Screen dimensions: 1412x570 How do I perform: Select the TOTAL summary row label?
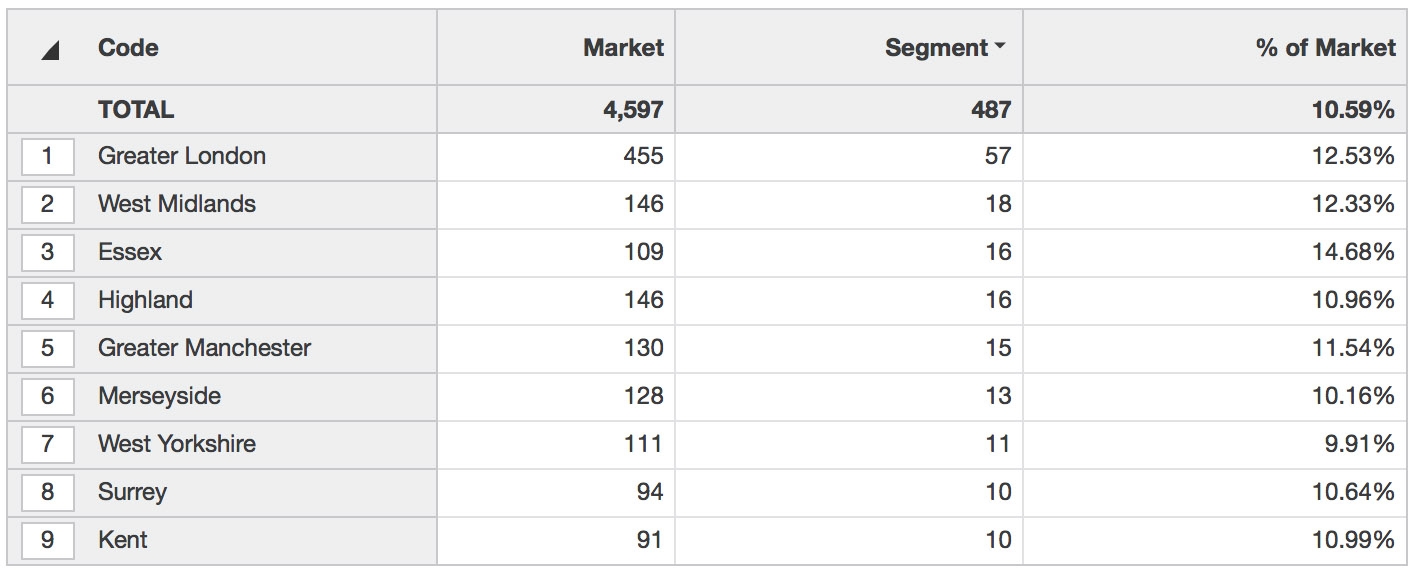point(136,110)
